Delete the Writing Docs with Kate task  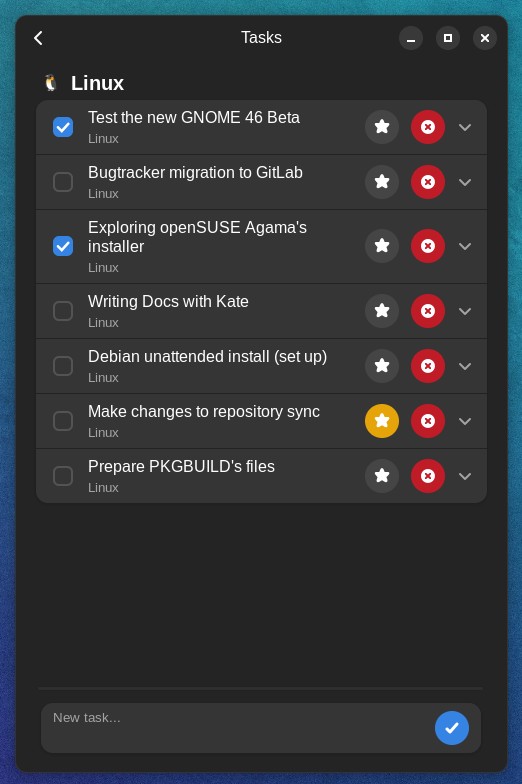428,311
